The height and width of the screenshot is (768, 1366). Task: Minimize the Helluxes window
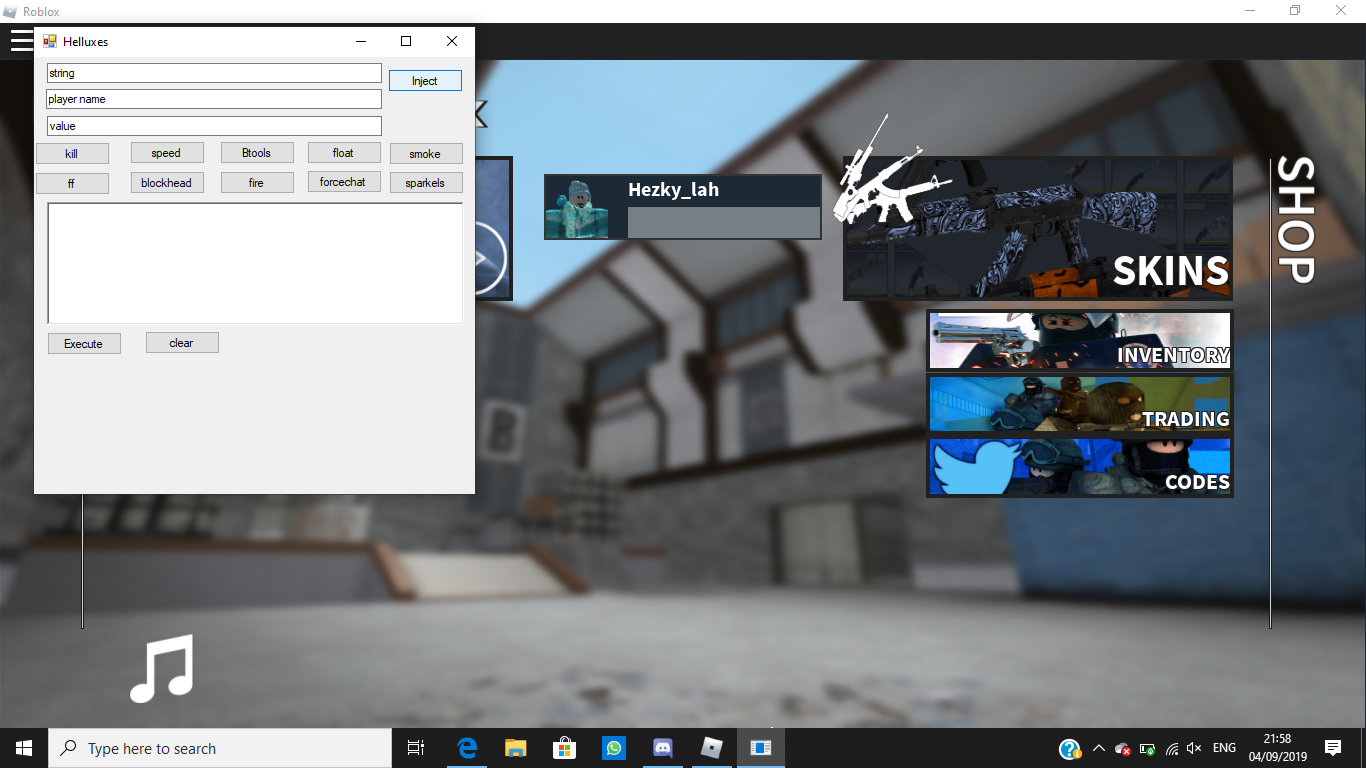pyautogui.click(x=360, y=41)
